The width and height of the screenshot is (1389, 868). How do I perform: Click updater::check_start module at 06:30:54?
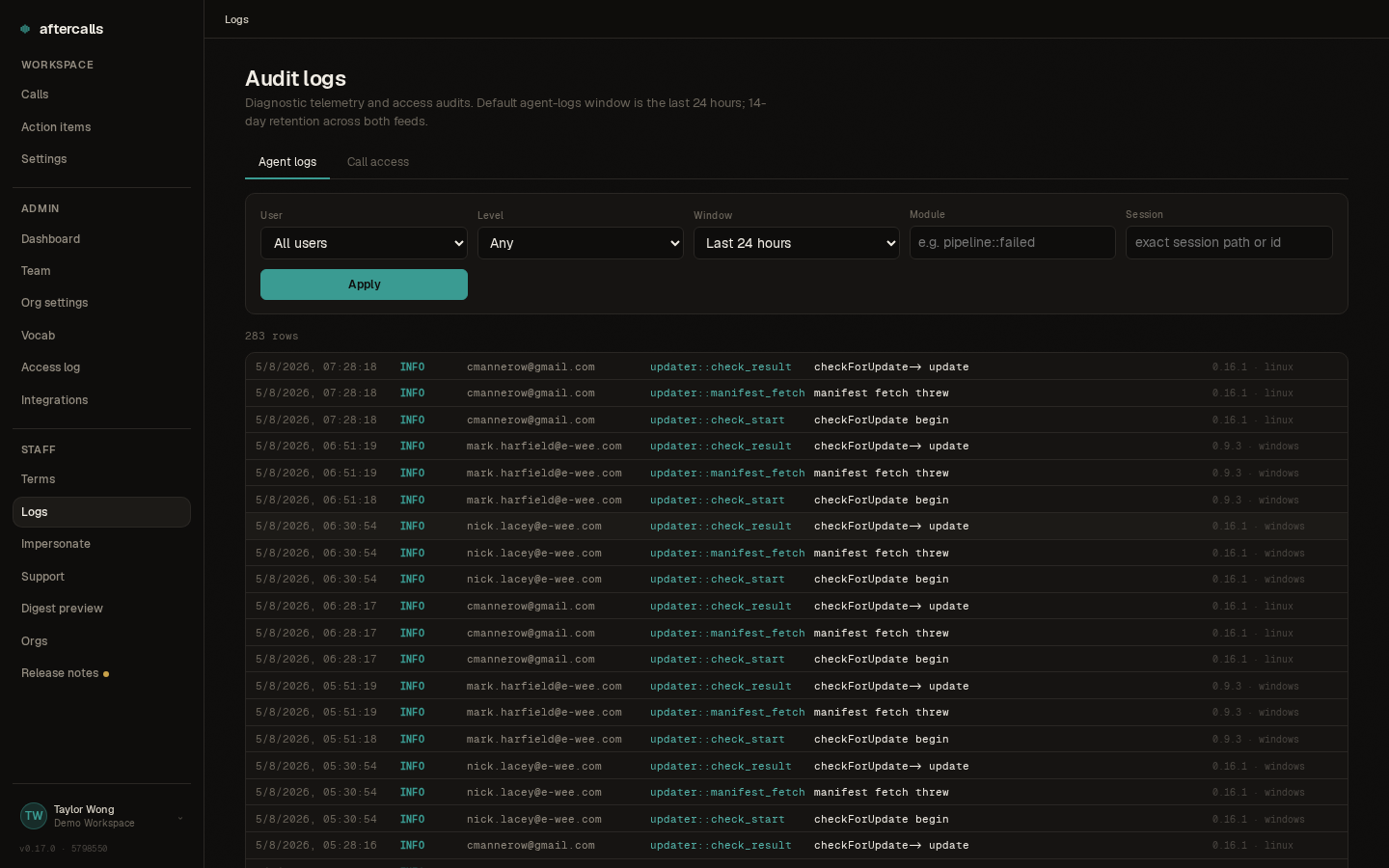point(718,580)
